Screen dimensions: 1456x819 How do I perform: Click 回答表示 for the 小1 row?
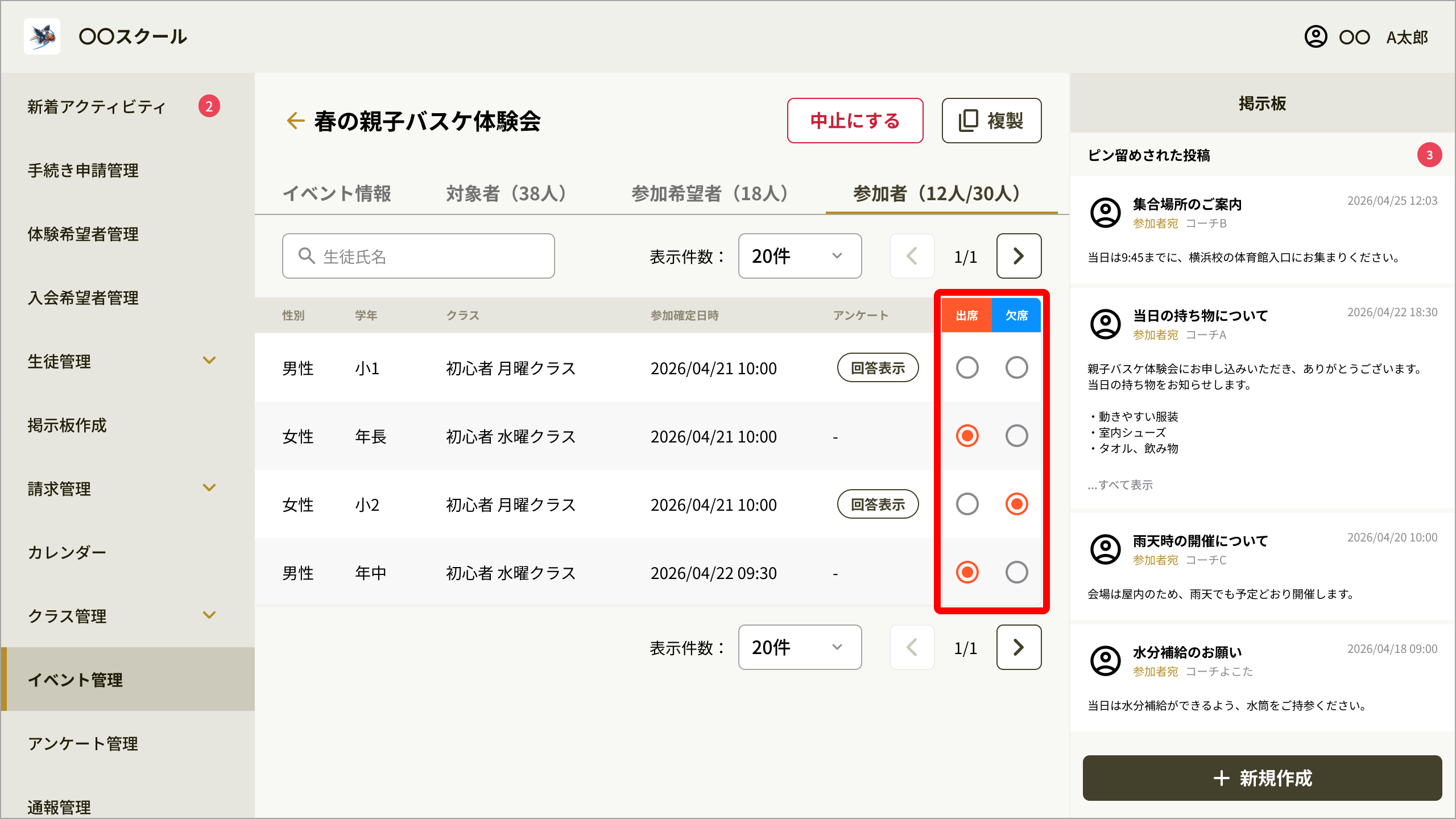[x=878, y=367]
